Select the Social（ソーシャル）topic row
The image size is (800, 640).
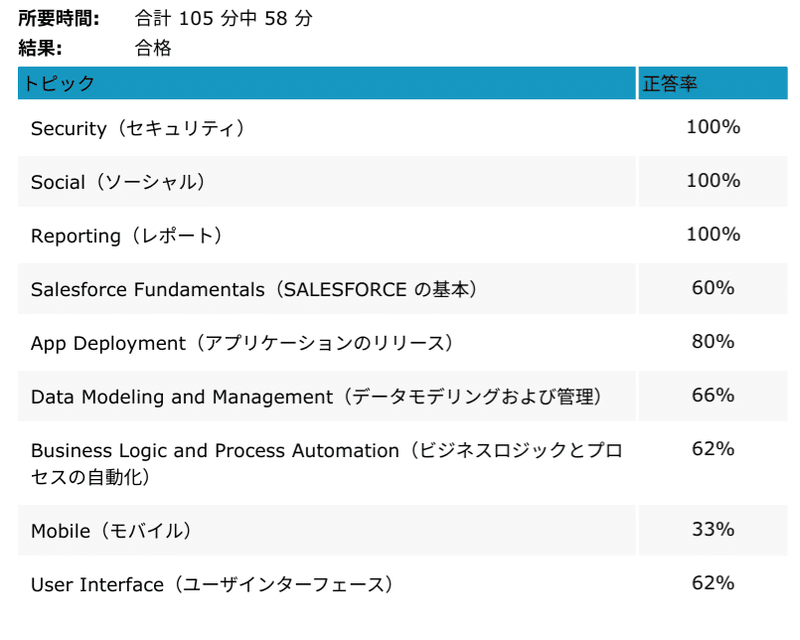403,182
